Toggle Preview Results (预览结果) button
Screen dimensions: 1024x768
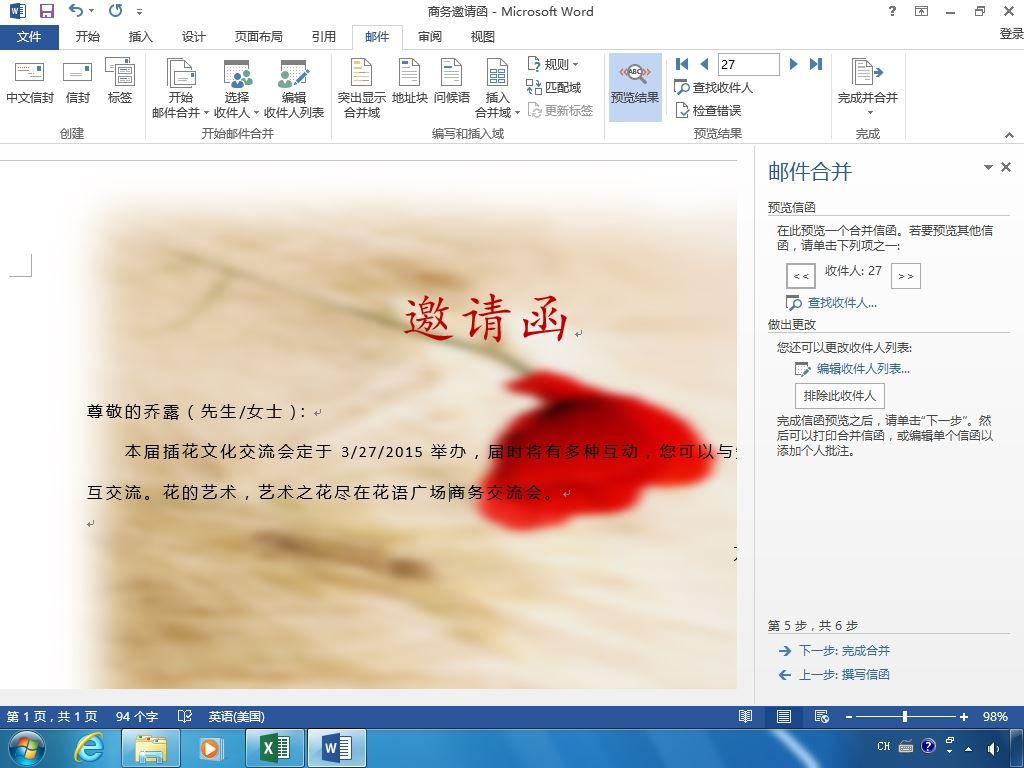(635, 87)
